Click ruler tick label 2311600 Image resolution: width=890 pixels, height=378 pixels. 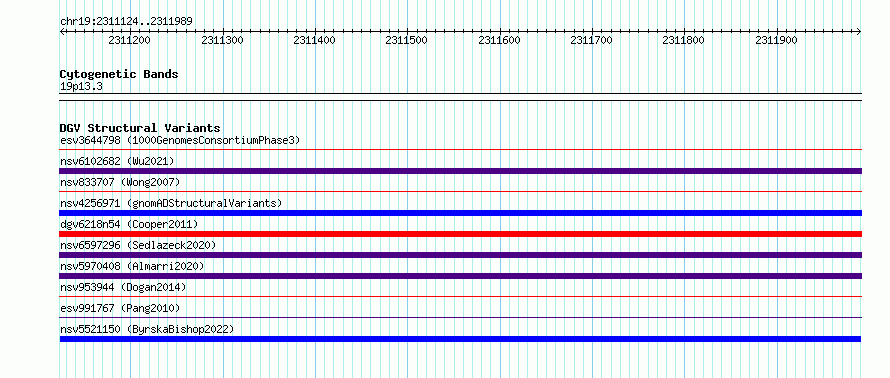(x=499, y=40)
